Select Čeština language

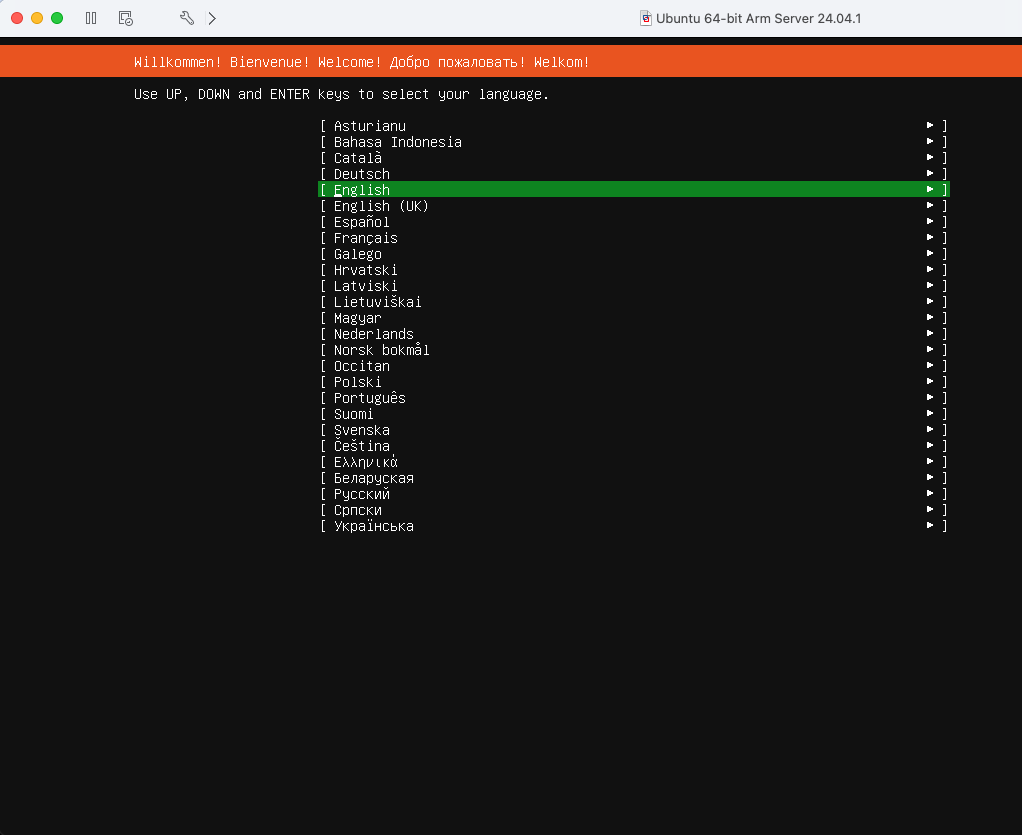coord(634,446)
